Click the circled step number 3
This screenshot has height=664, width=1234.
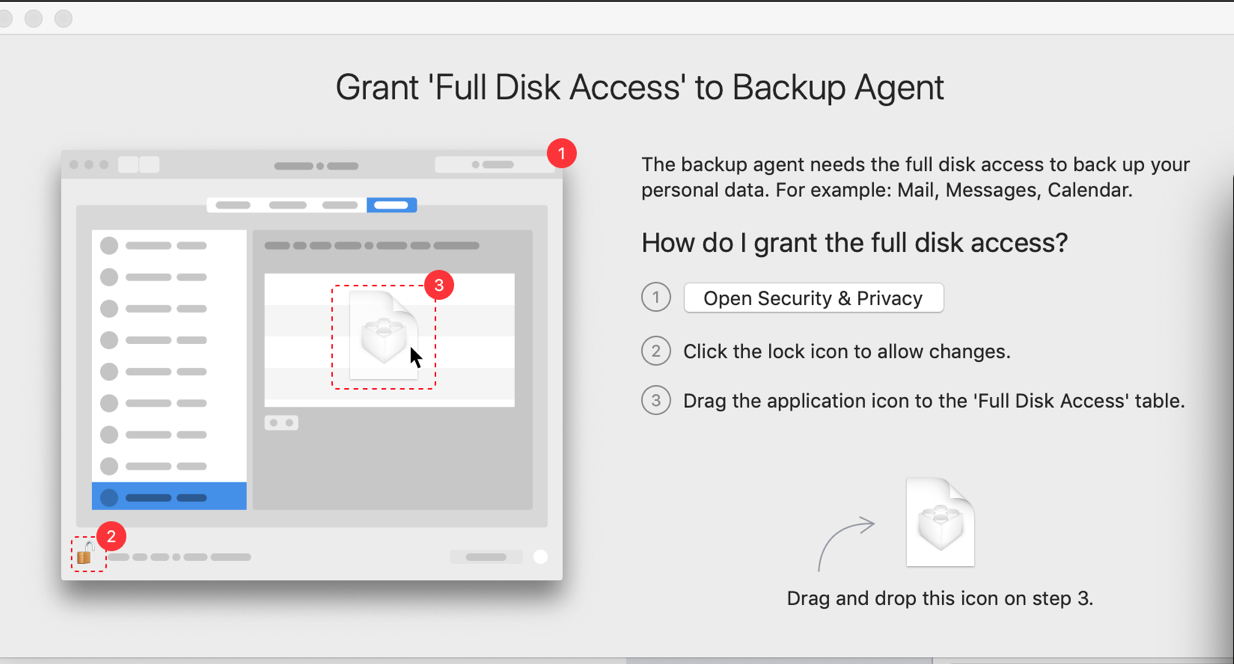pyautogui.click(x=656, y=401)
